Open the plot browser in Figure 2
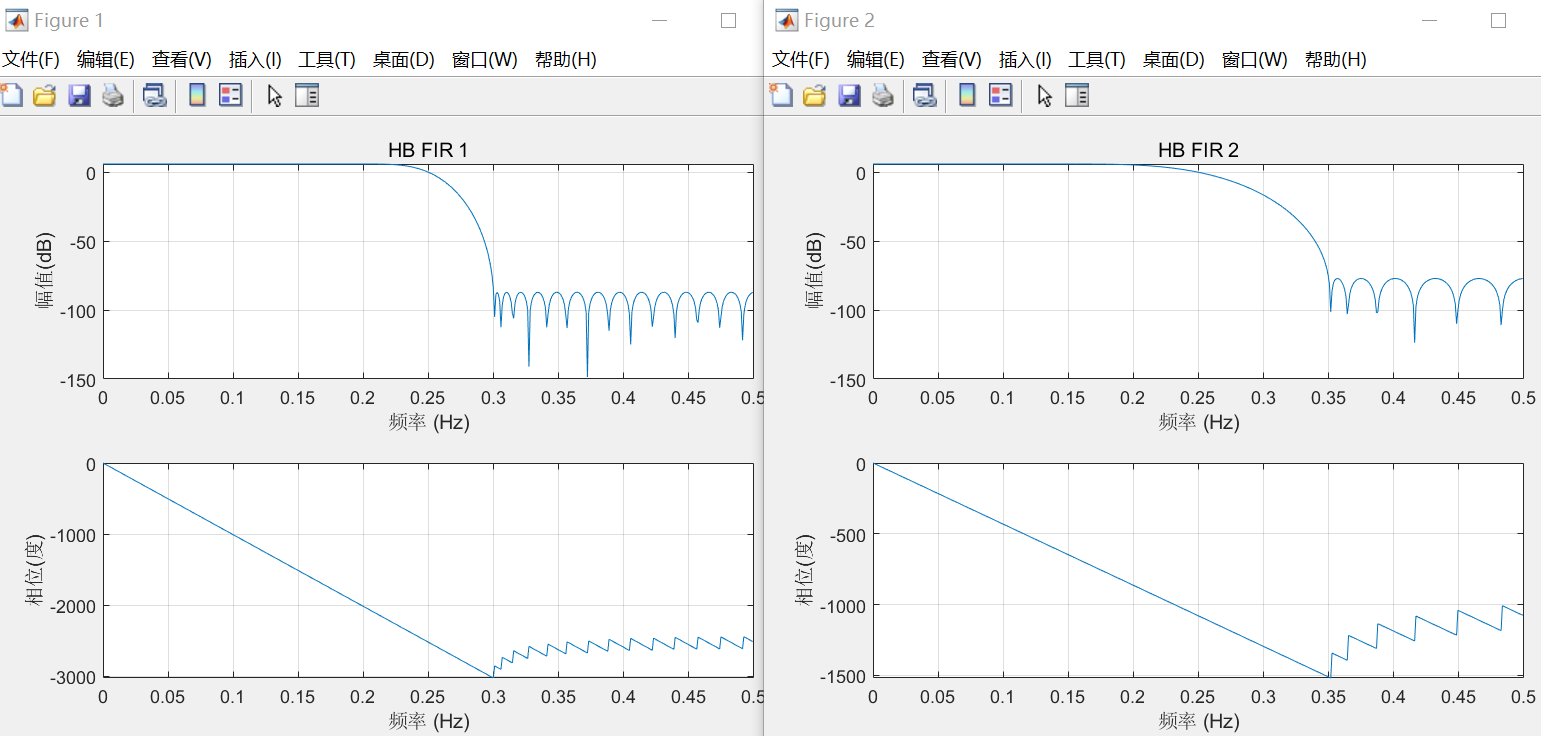 pos(1077,95)
